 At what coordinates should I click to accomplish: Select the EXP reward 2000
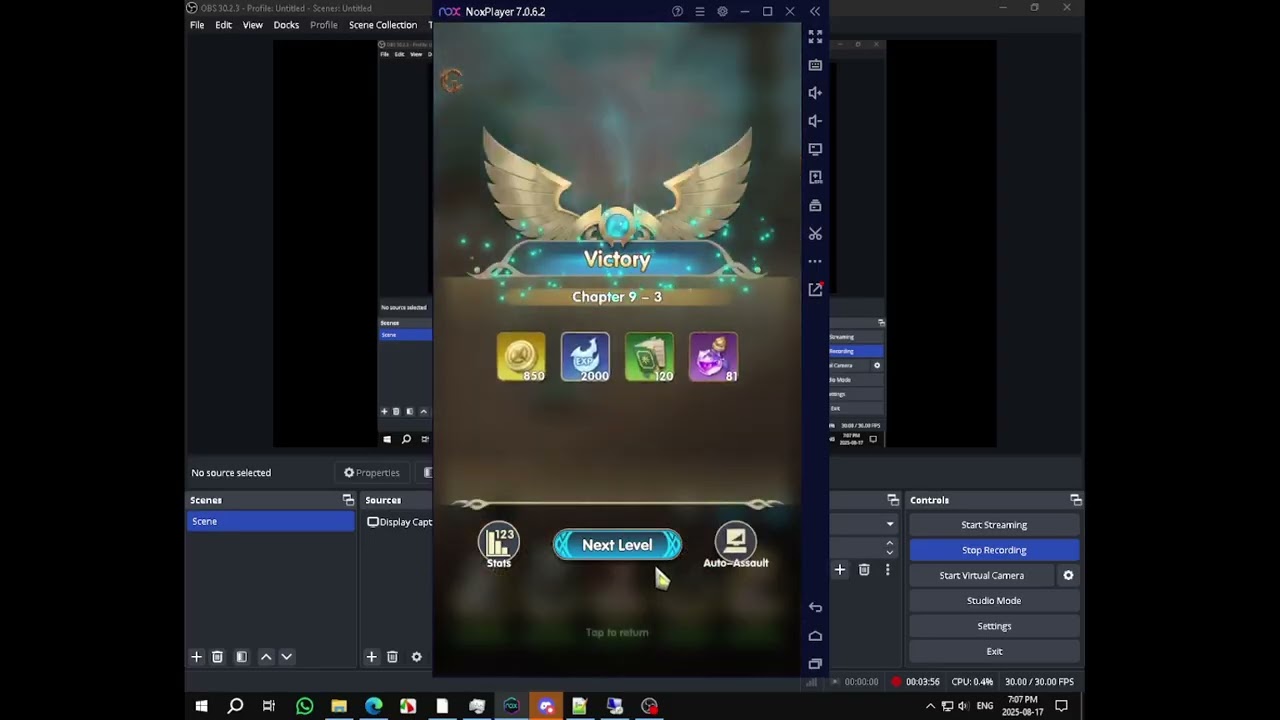click(585, 357)
